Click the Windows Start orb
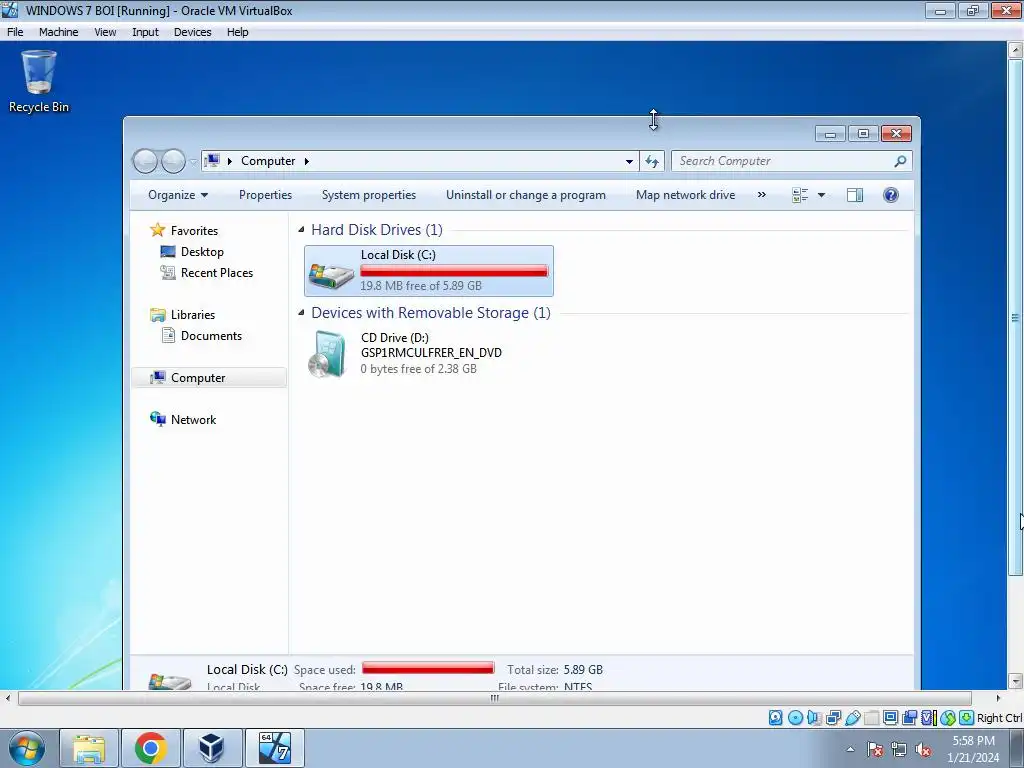The height and width of the screenshot is (768, 1024). [27, 748]
